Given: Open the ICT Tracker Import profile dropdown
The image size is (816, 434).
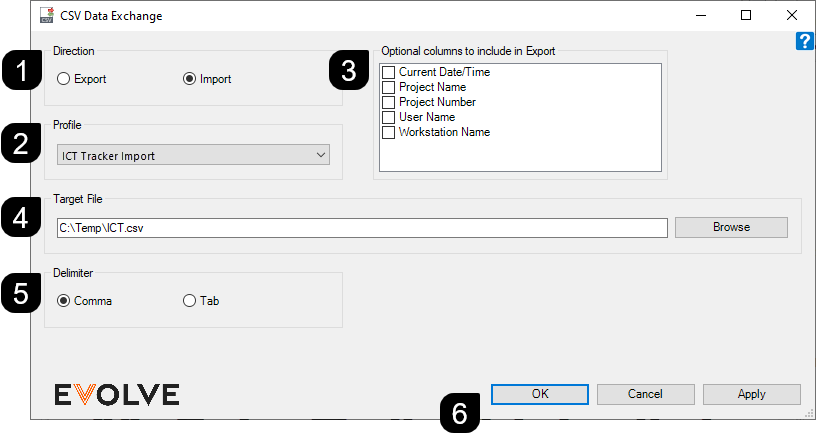Looking at the screenshot, I should pyautogui.click(x=193, y=155).
